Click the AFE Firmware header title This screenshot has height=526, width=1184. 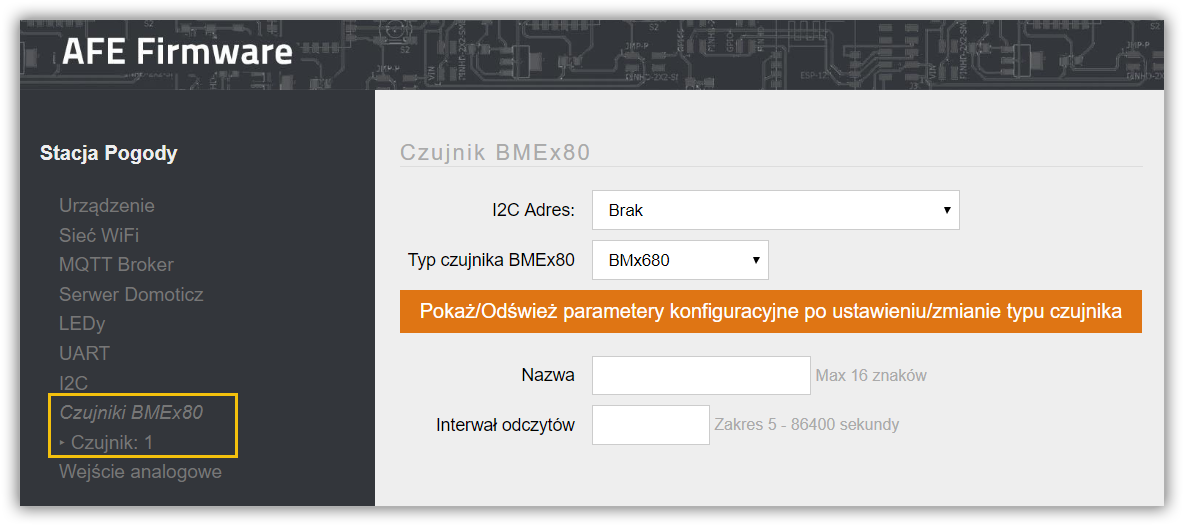coord(177,53)
